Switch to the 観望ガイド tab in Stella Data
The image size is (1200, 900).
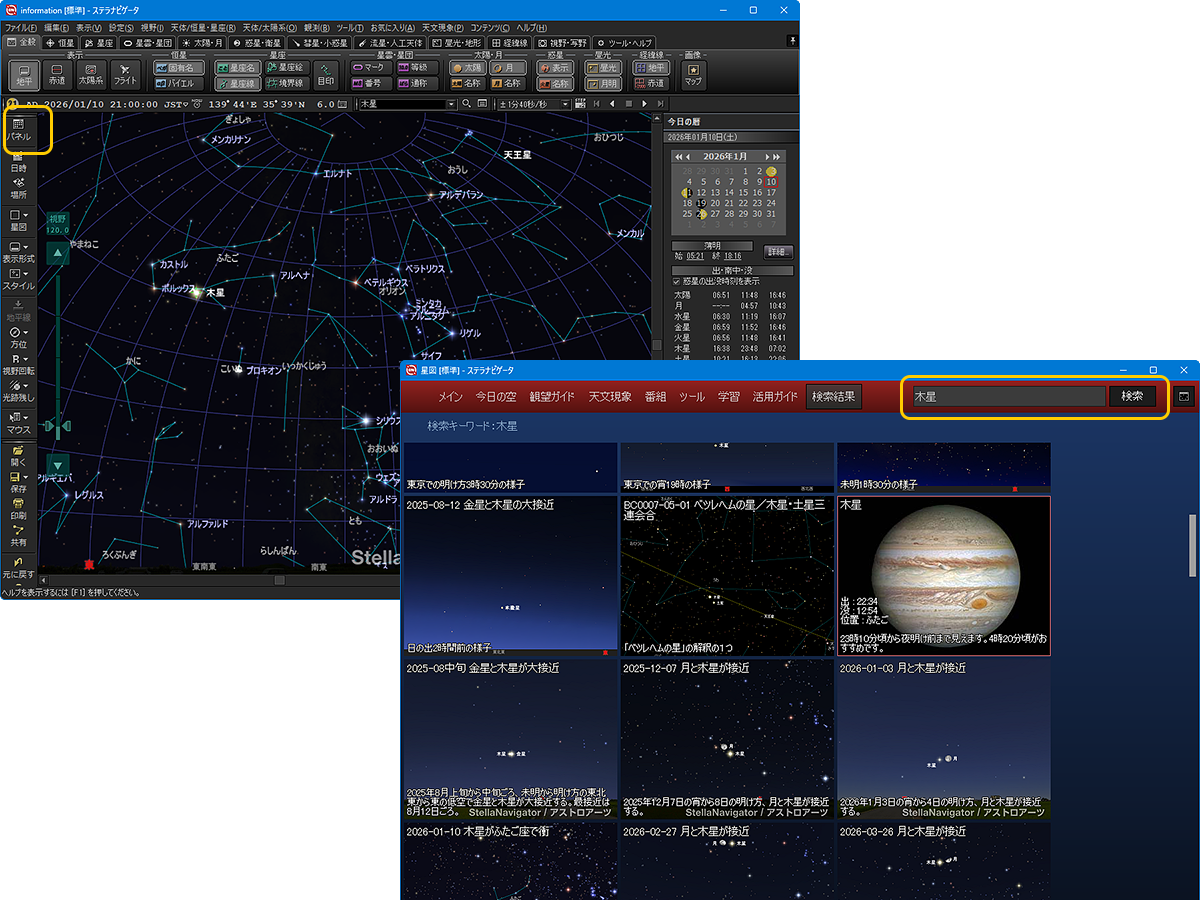click(x=553, y=397)
